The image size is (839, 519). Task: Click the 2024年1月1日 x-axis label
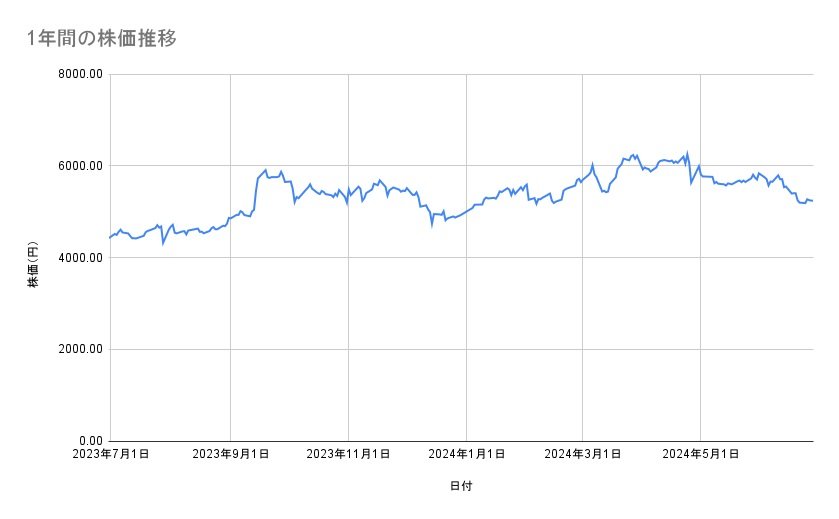tap(466, 455)
